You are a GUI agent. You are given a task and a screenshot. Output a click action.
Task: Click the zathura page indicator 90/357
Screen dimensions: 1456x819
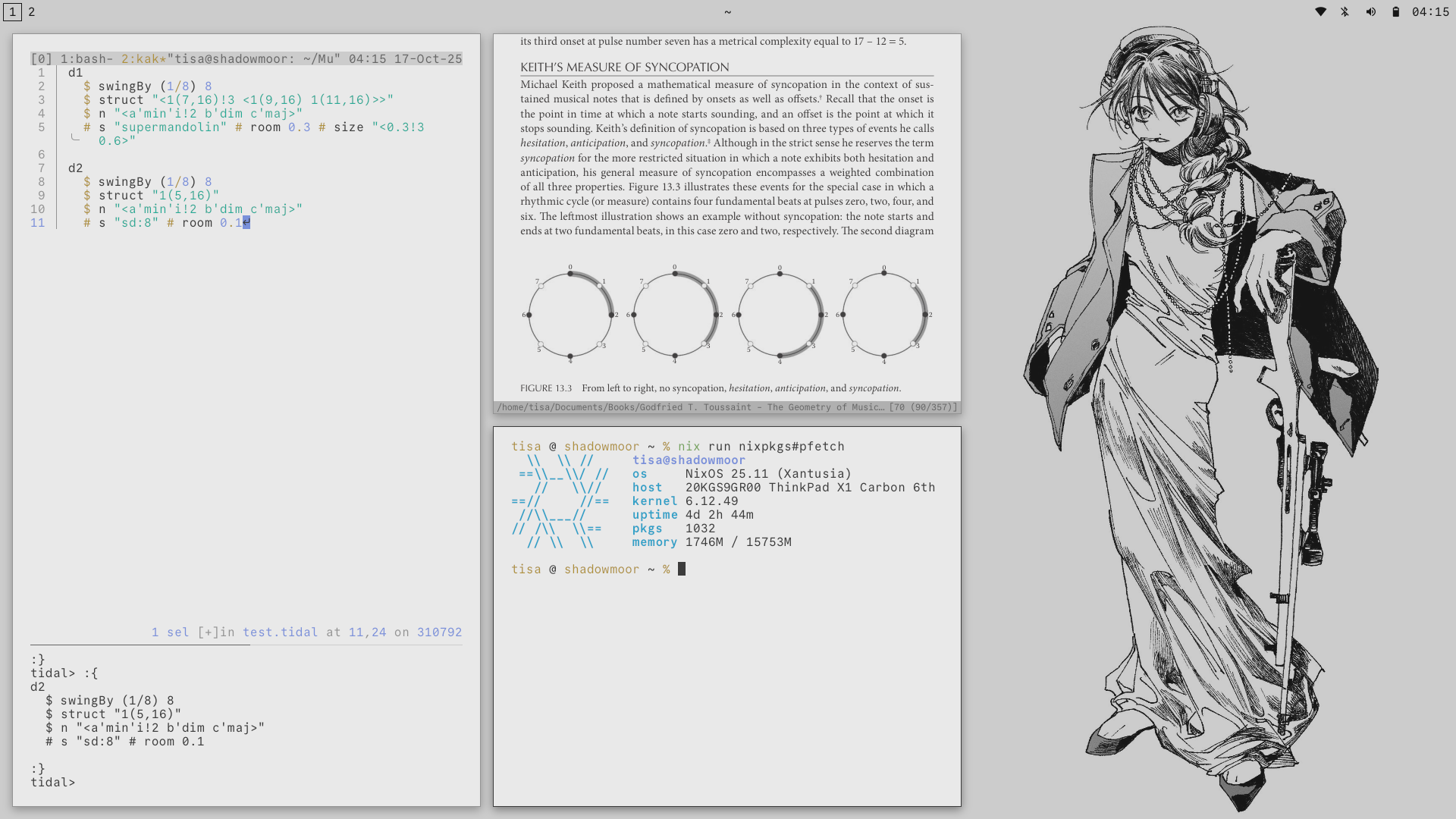[x=931, y=407]
